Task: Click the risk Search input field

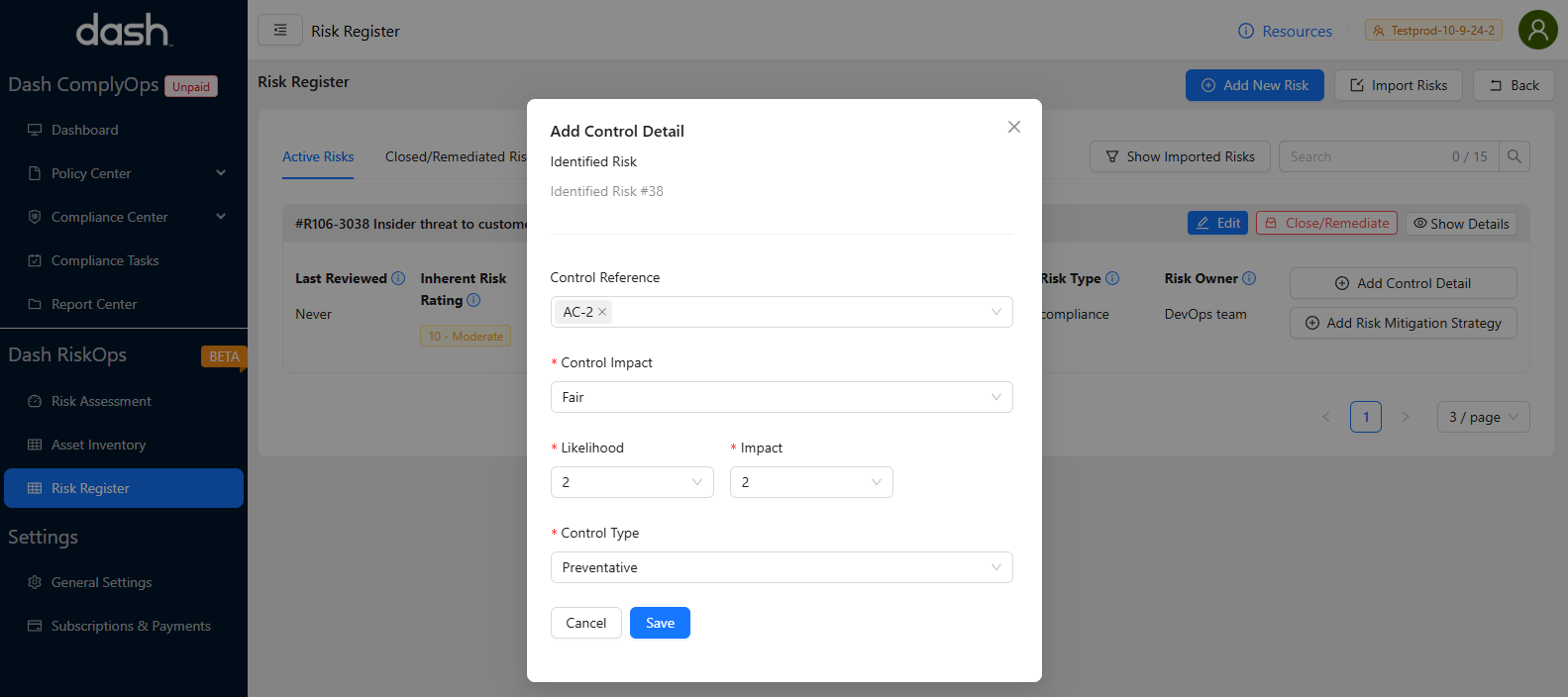Action: (1367, 156)
